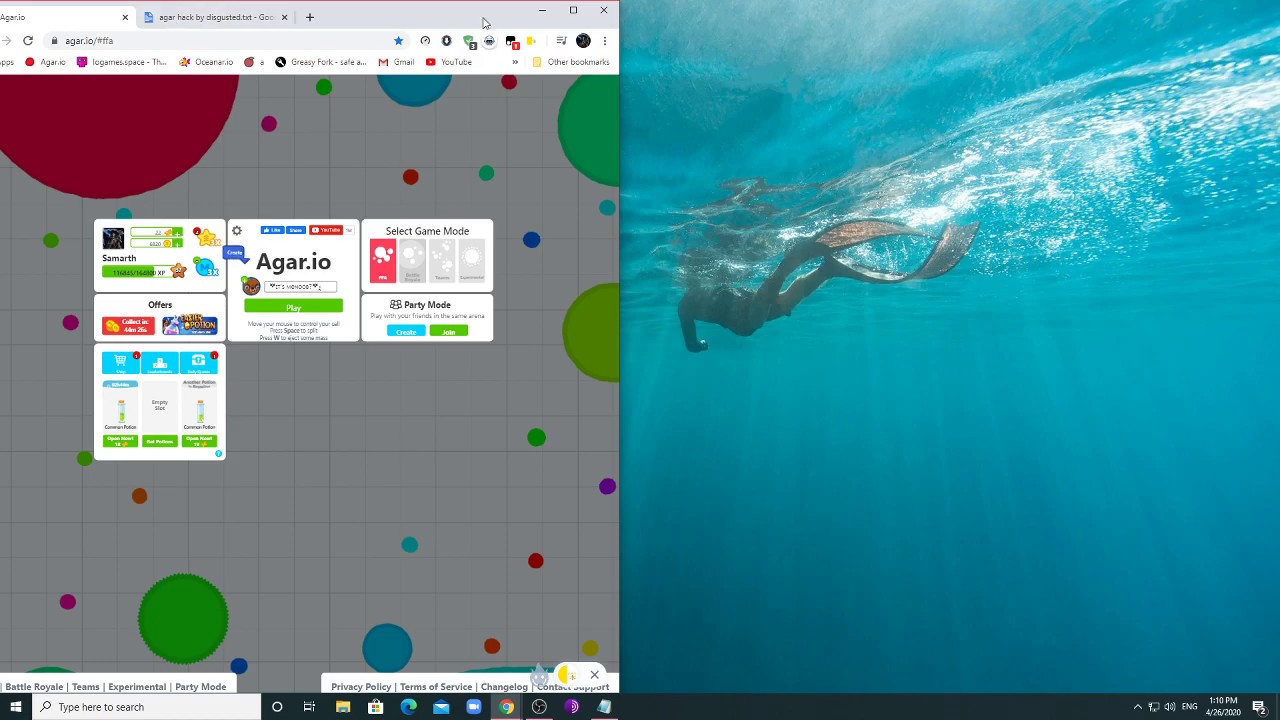This screenshot has width=1280, height=720.
Task: Open the Oceanar.io bookmark
Action: click(x=206, y=62)
